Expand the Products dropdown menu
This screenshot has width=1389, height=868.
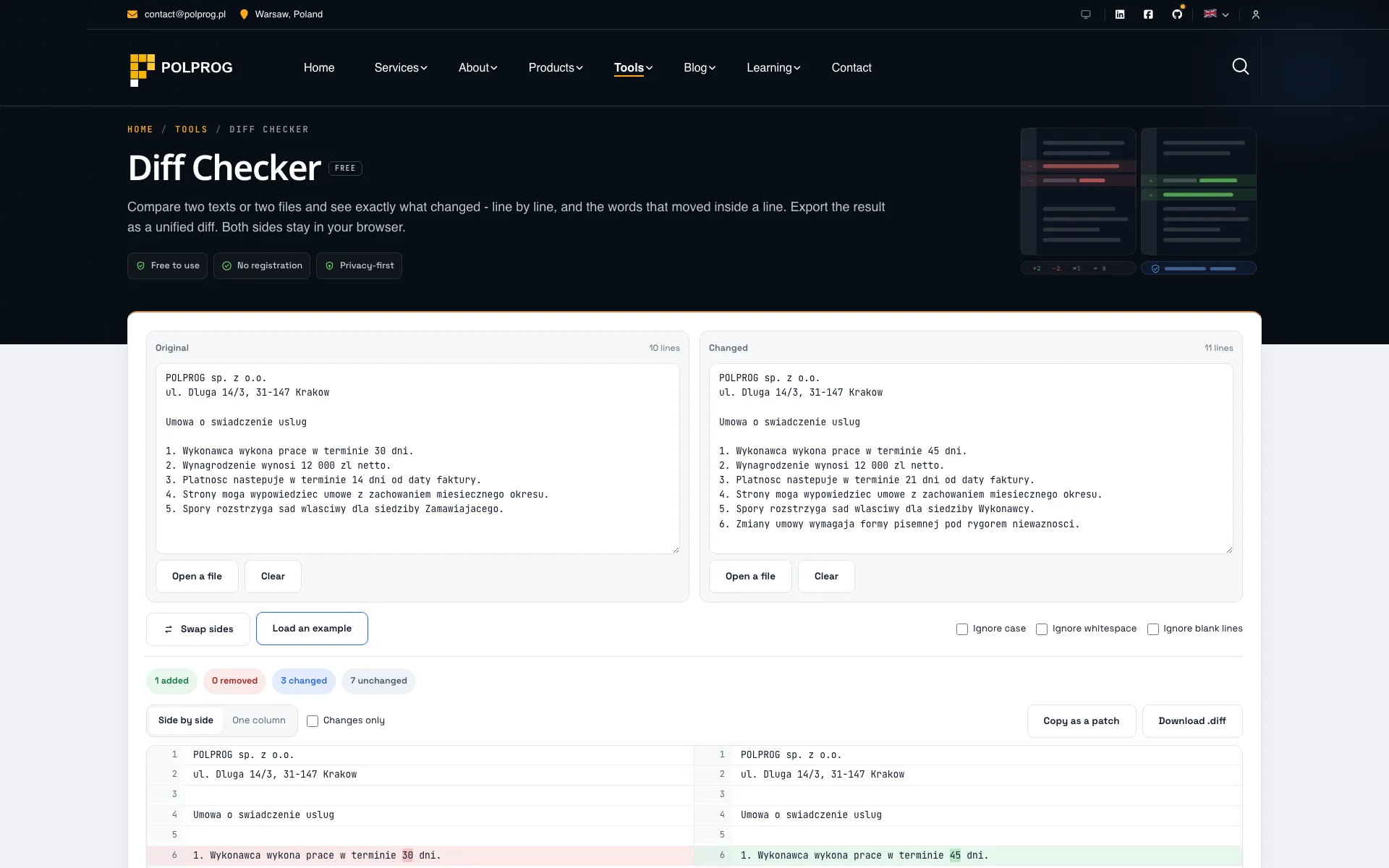pyautogui.click(x=556, y=68)
